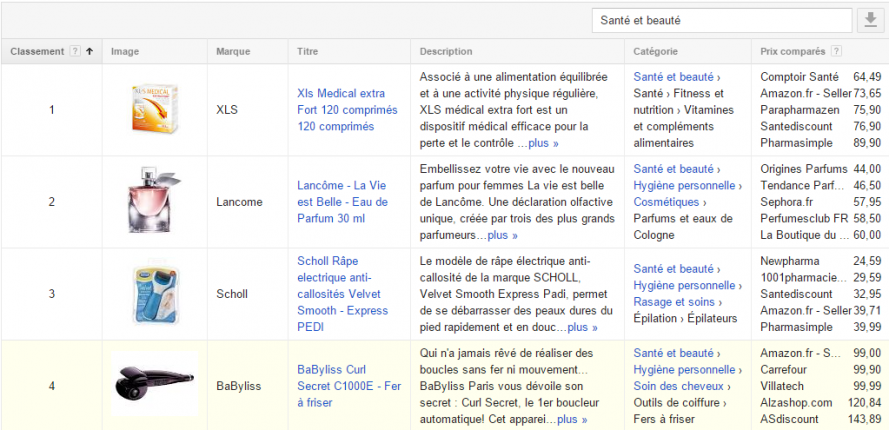
Task: Click Pharmasimple price entry 39,99
Action: tap(821, 327)
